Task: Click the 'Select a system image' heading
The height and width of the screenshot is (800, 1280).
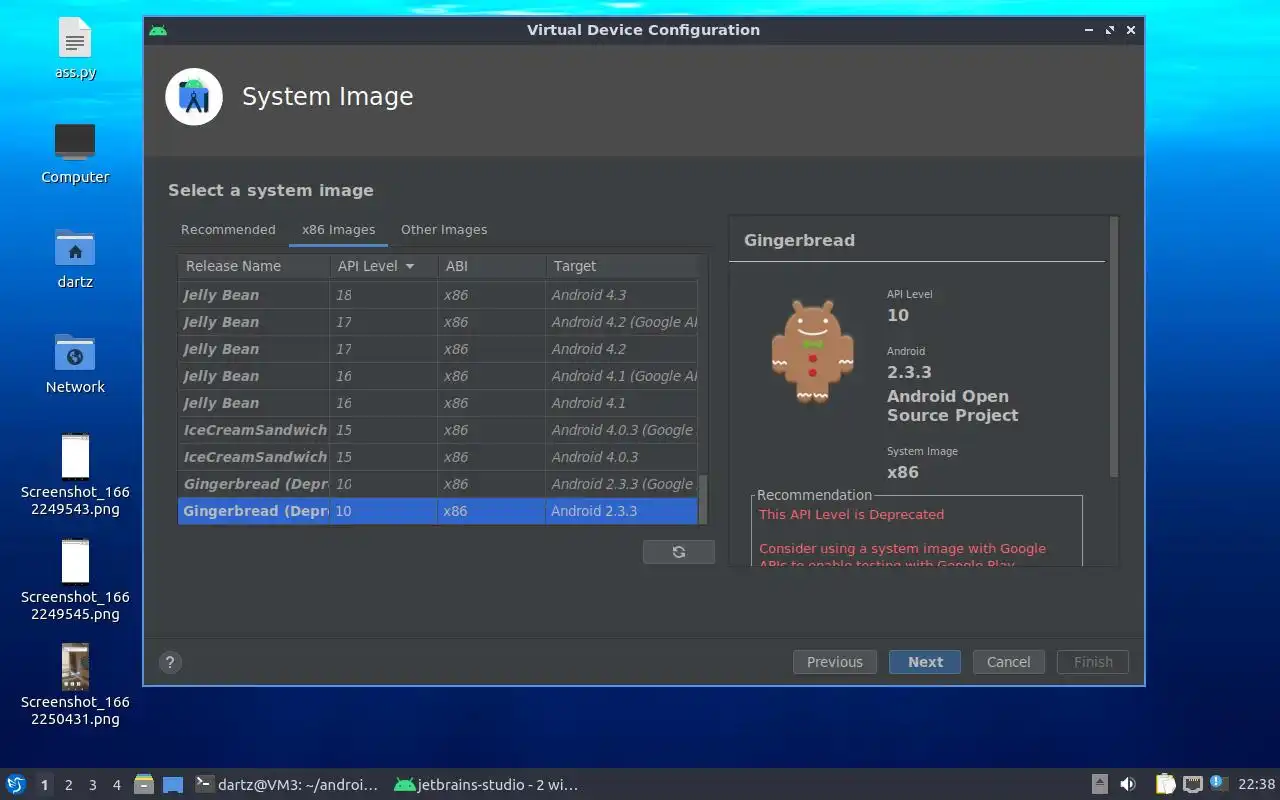Action: [271, 190]
